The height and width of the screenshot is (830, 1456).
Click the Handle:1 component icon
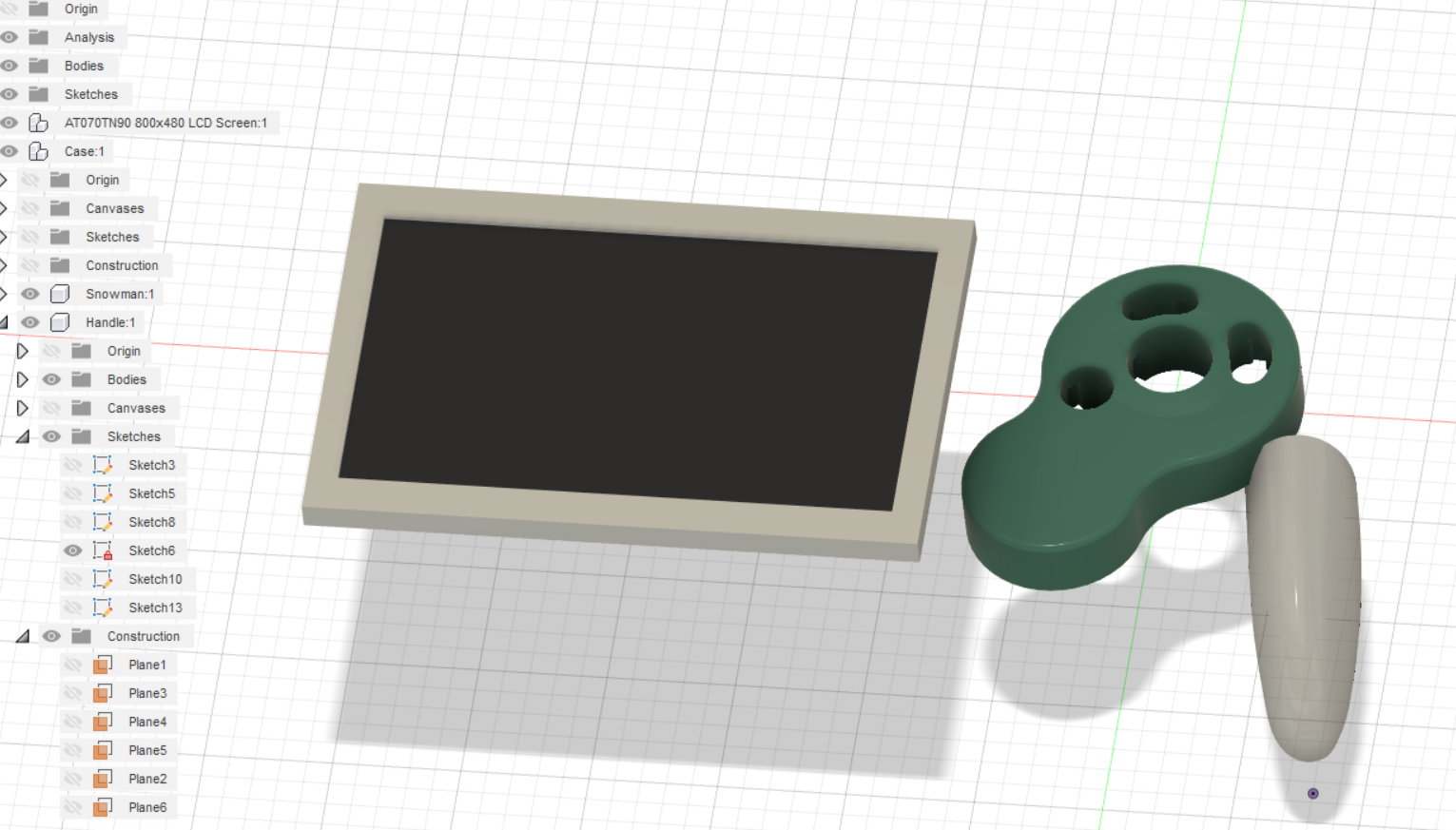point(60,322)
